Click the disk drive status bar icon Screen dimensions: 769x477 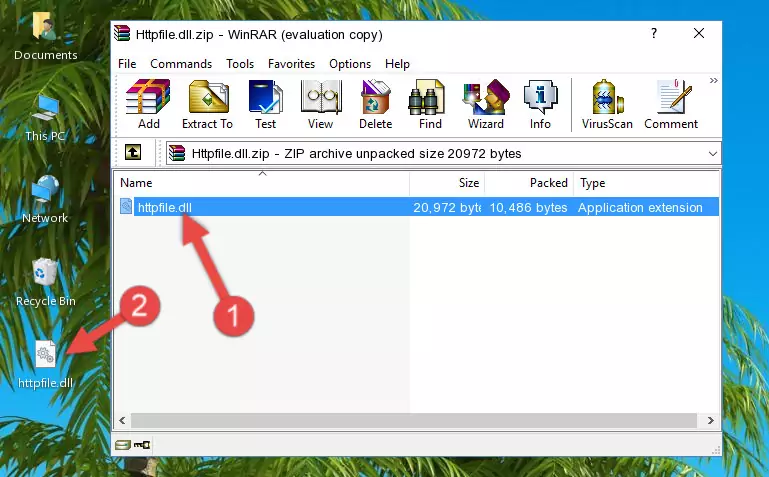123,445
